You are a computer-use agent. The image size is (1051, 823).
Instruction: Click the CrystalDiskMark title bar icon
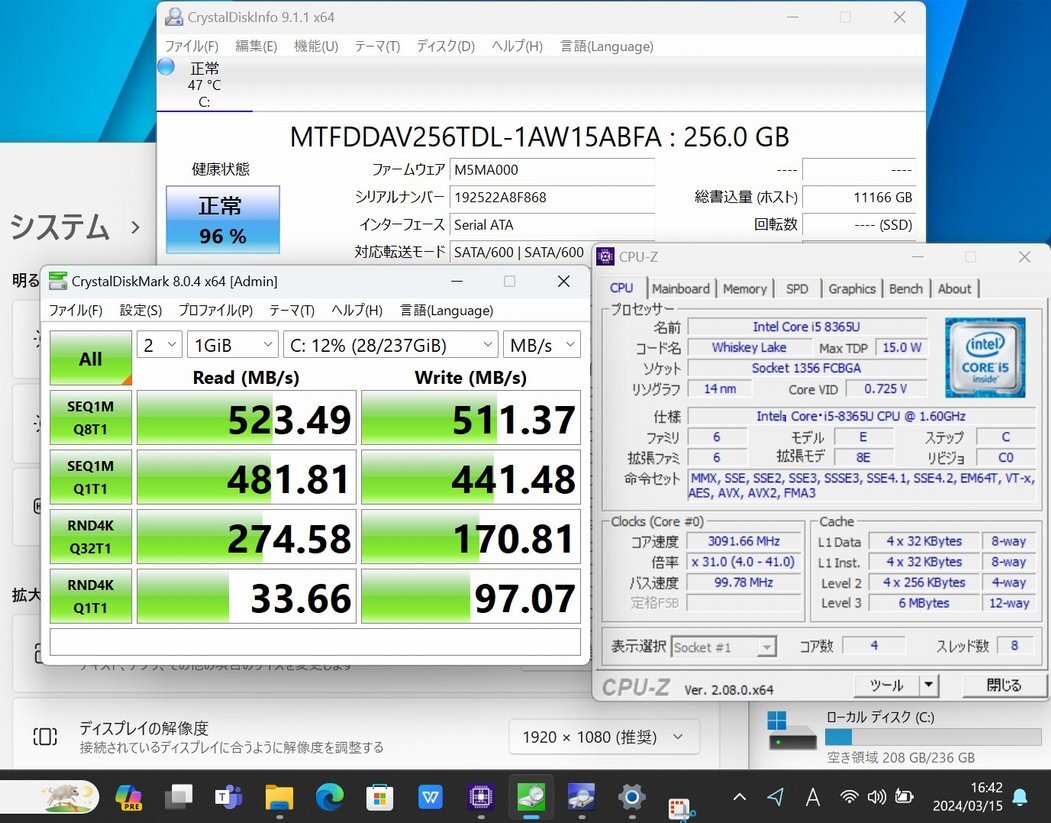(58, 281)
